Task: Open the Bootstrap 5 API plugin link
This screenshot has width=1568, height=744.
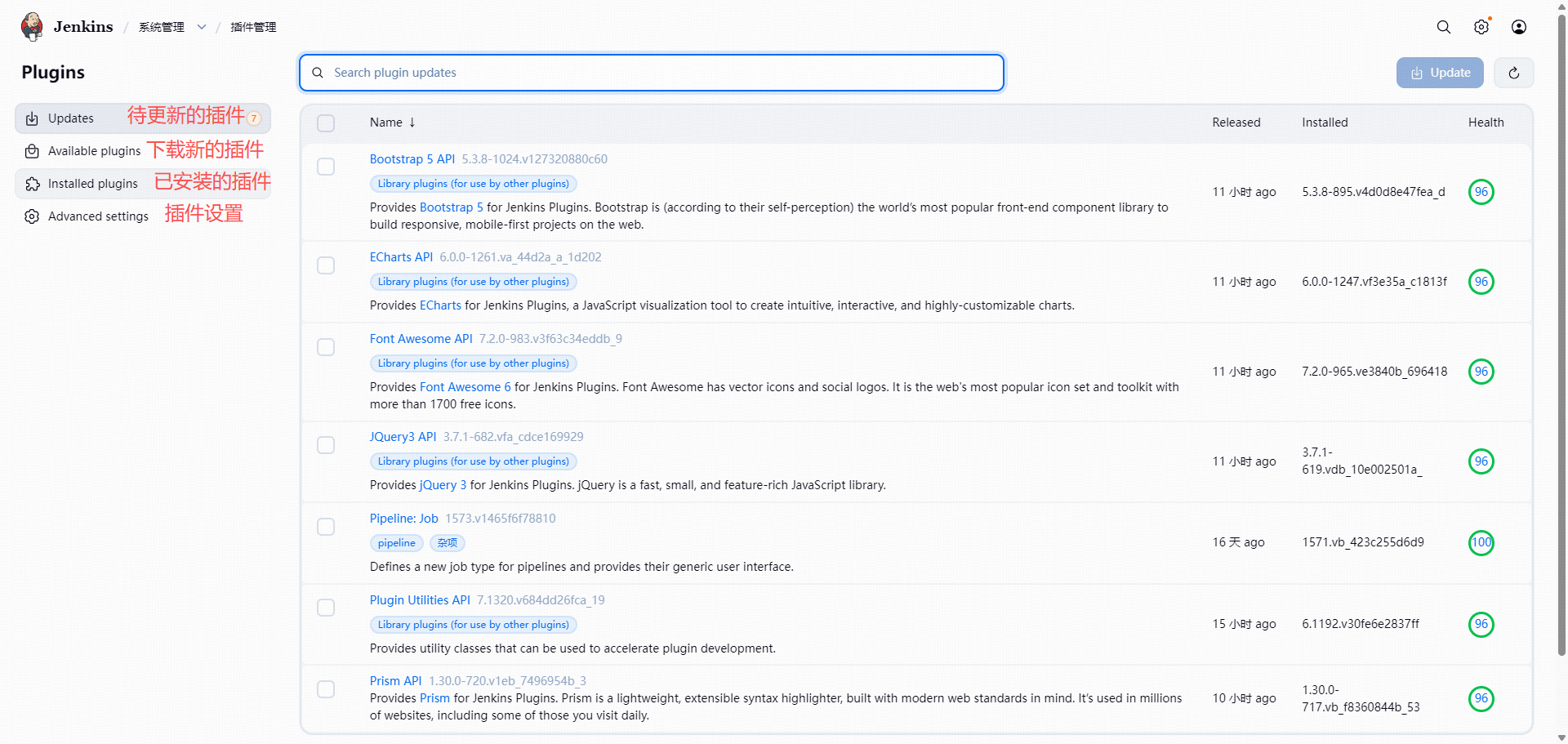Action: point(412,159)
